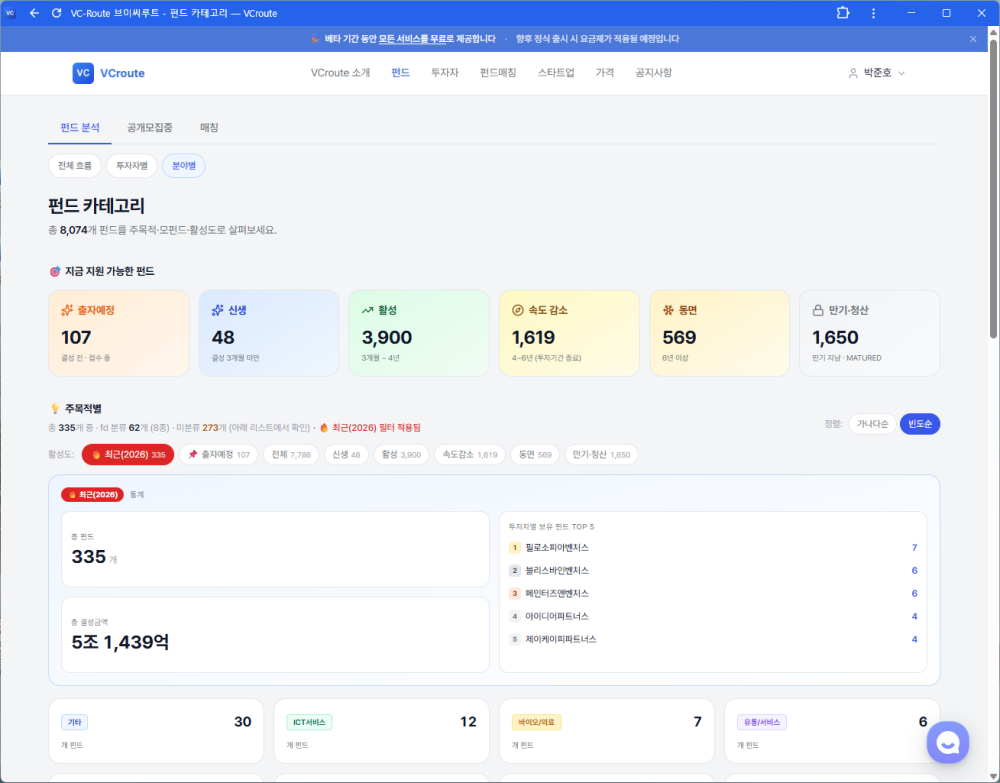Click the VCroute logo icon

[x=83, y=73]
